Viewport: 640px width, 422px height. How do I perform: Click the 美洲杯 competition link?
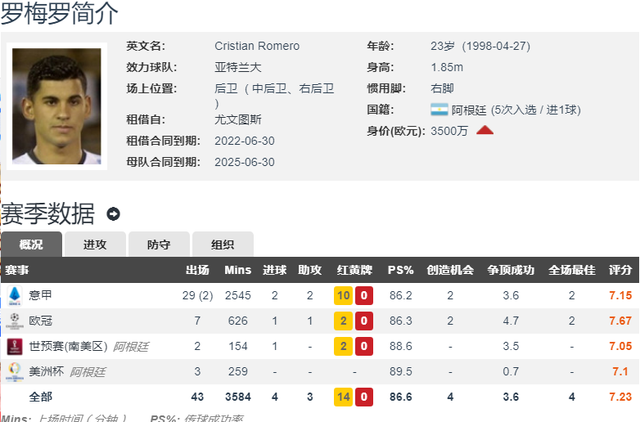tap(46, 371)
